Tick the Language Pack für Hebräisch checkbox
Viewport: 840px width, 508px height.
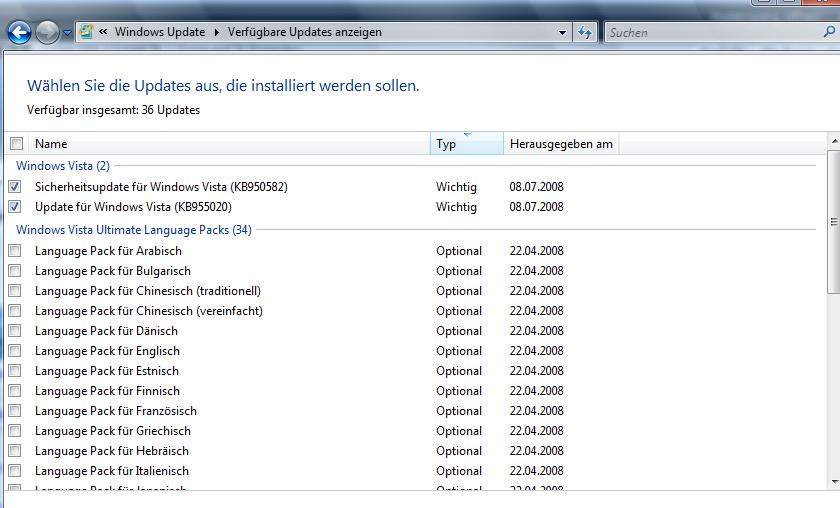pyautogui.click(x=14, y=451)
